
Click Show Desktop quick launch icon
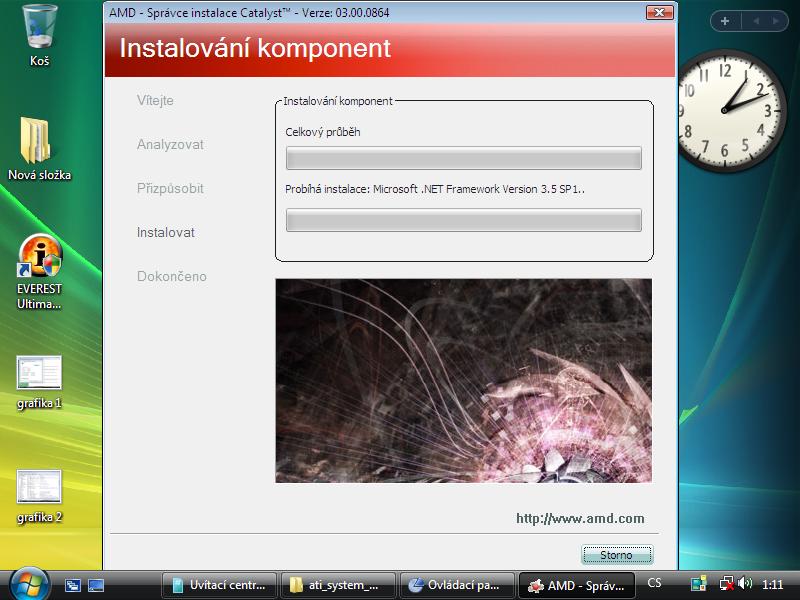96,585
